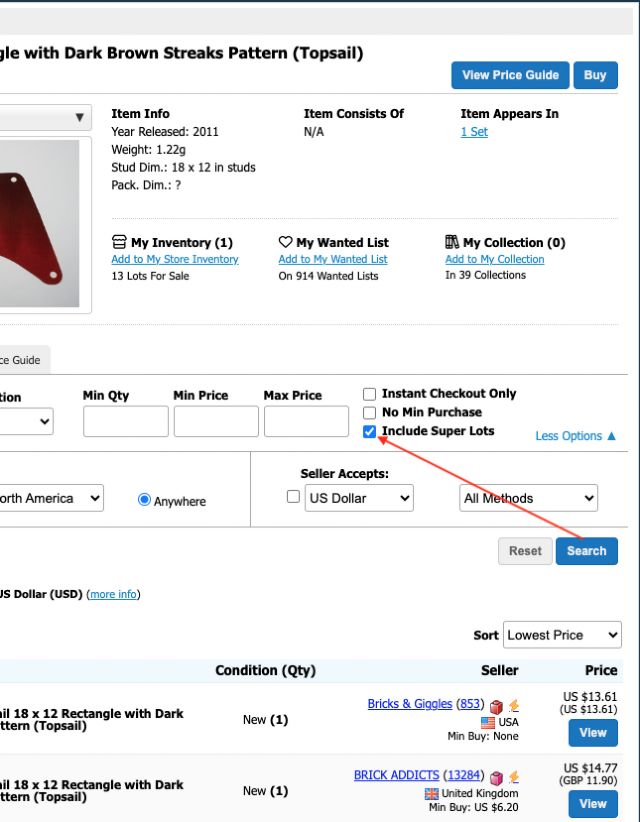
Task: Click the View Price Guide button
Action: (509, 75)
